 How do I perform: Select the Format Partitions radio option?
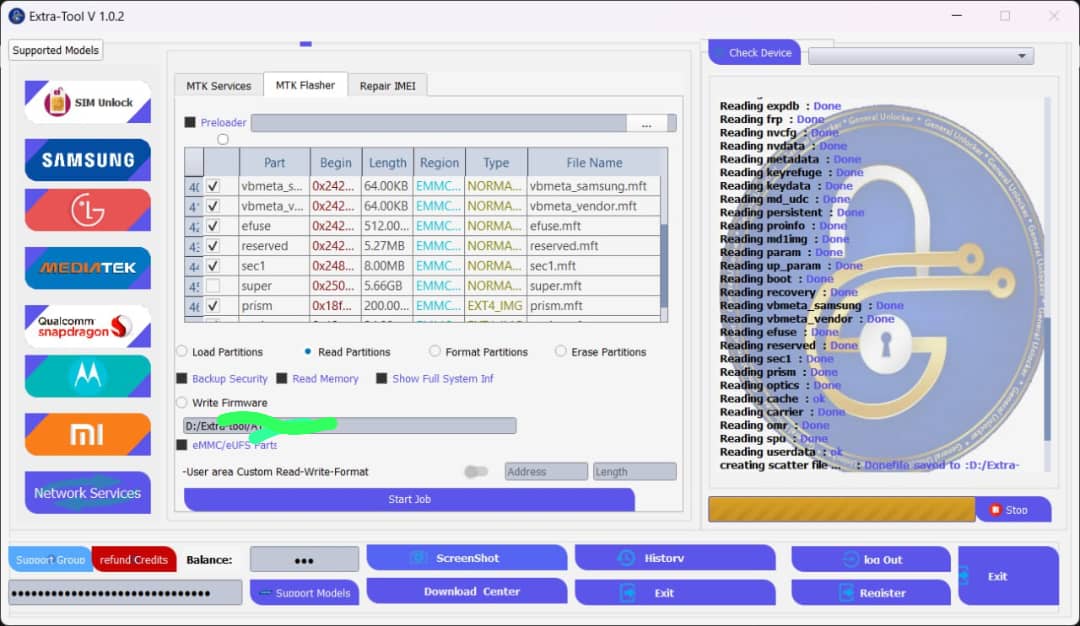point(435,352)
